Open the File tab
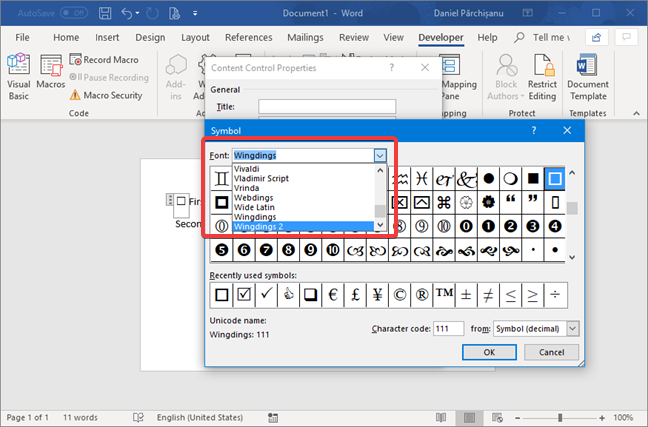This screenshot has height=427, width=648. [x=22, y=37]
